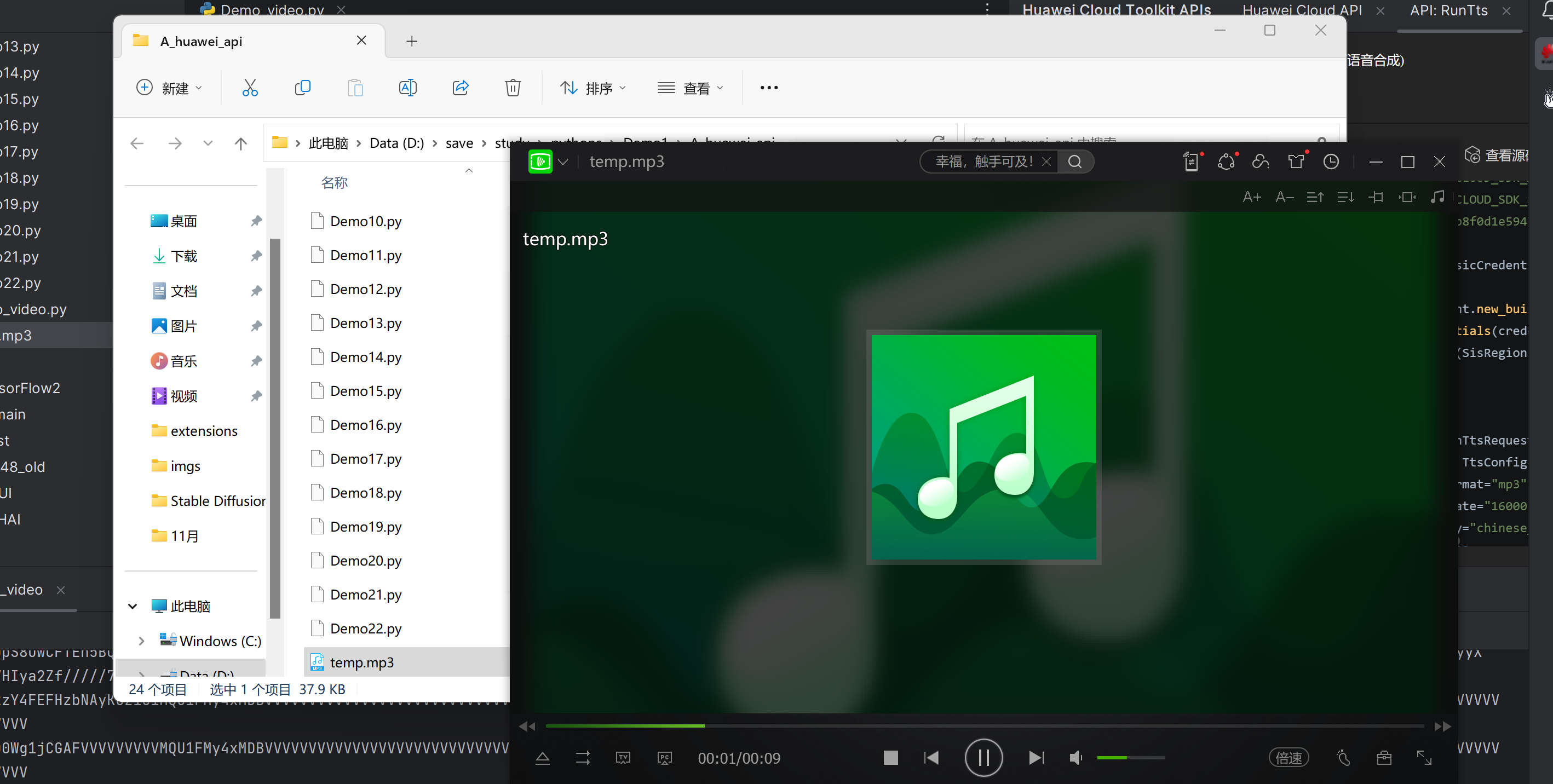
Task: Close the A_huawei_api Explorer tab
Action: (362, 41)
